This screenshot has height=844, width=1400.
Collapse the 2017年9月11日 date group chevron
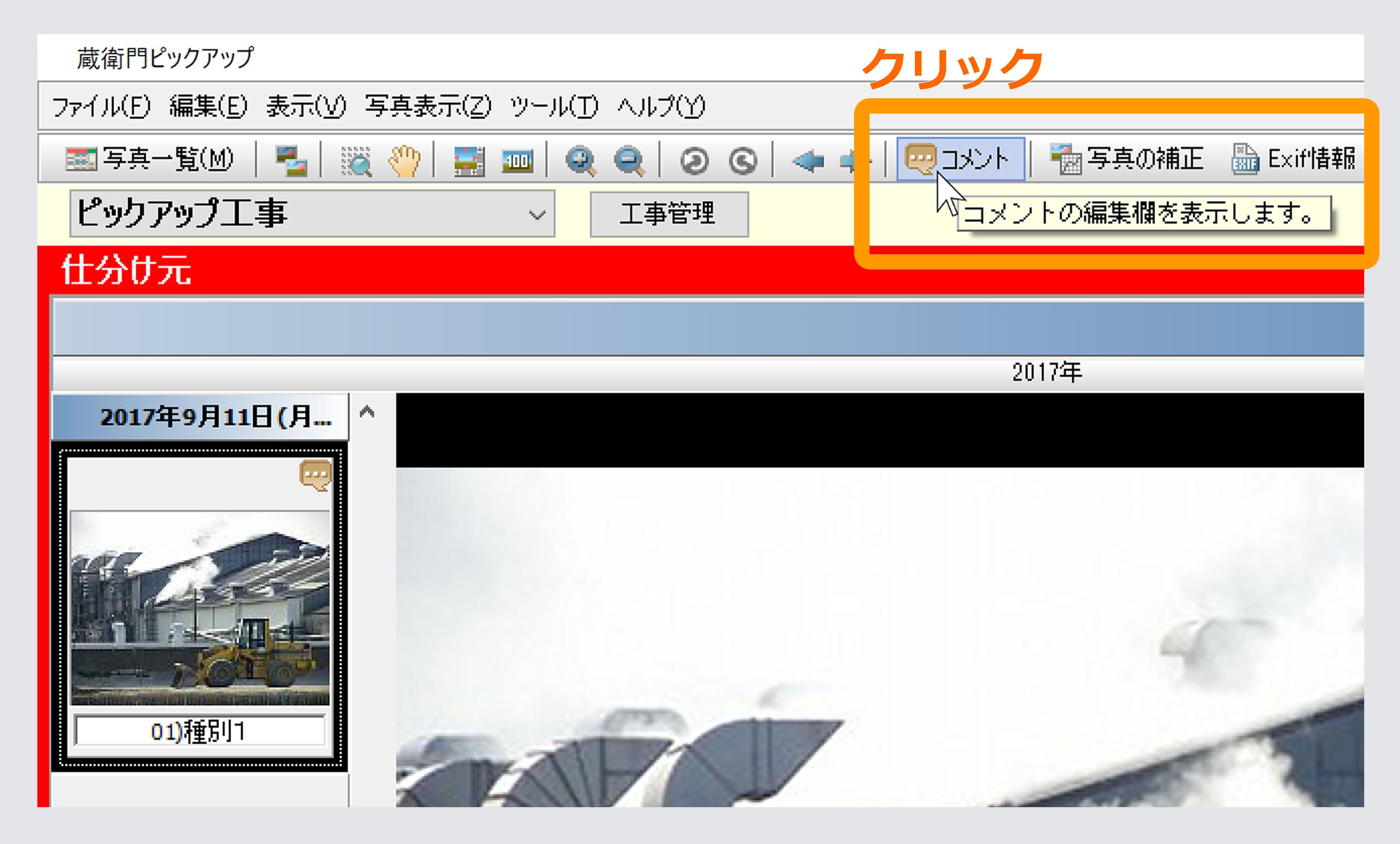pos(367,411)
